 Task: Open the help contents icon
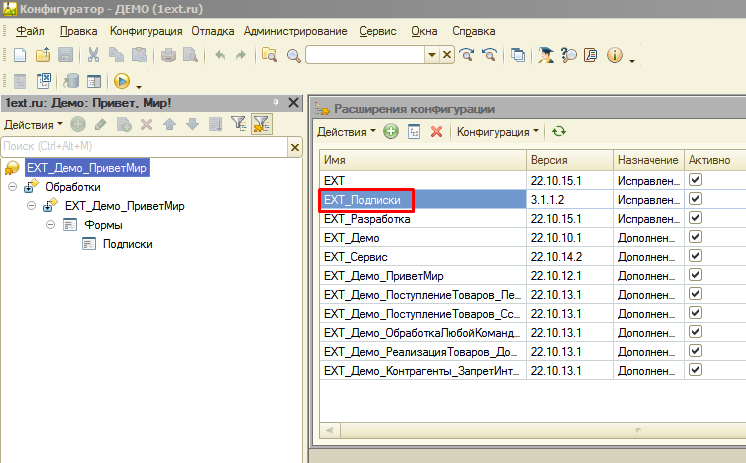coord(590,55)
